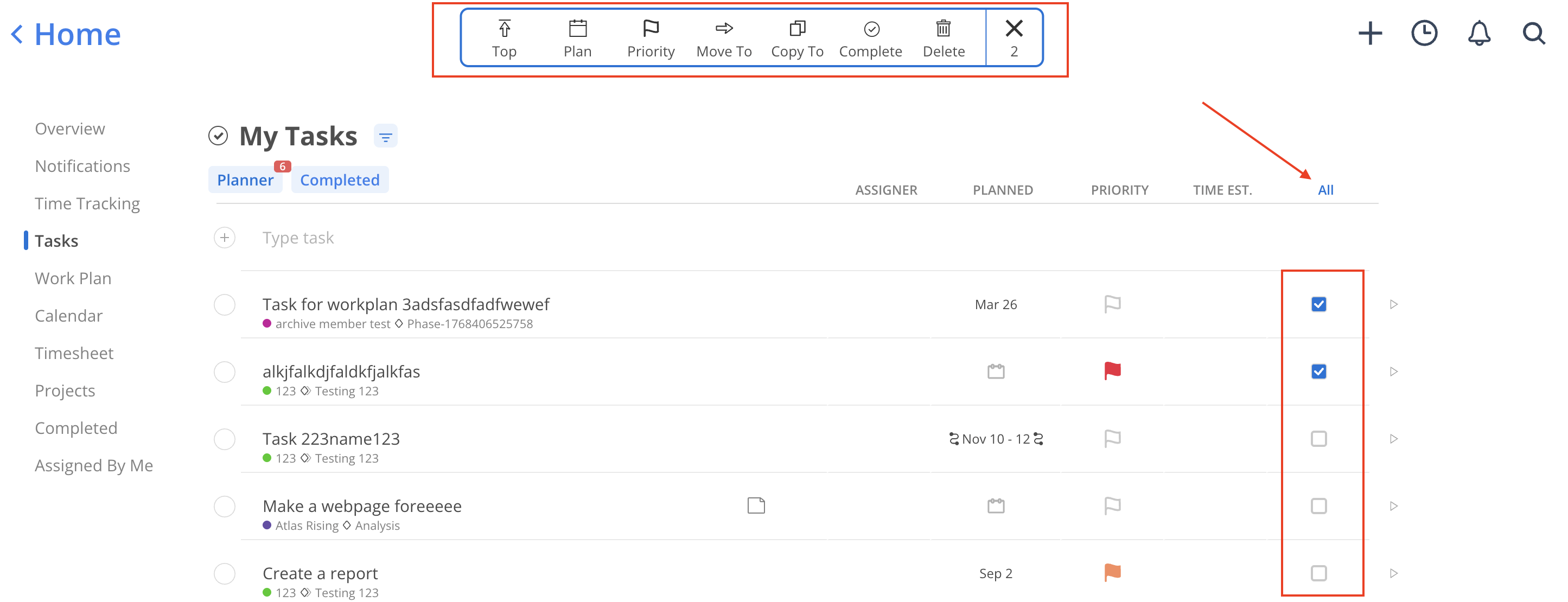Click the Move To arrow icon
1568x602 pixels.
[724, 29]
